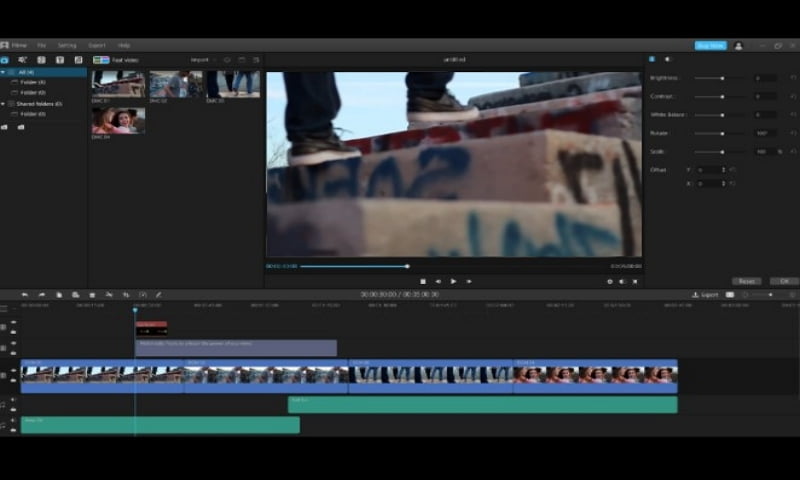The width and height of the screenshot is (800, 480).
Task: Open the Audio library icon
Action: pos(22,60)
